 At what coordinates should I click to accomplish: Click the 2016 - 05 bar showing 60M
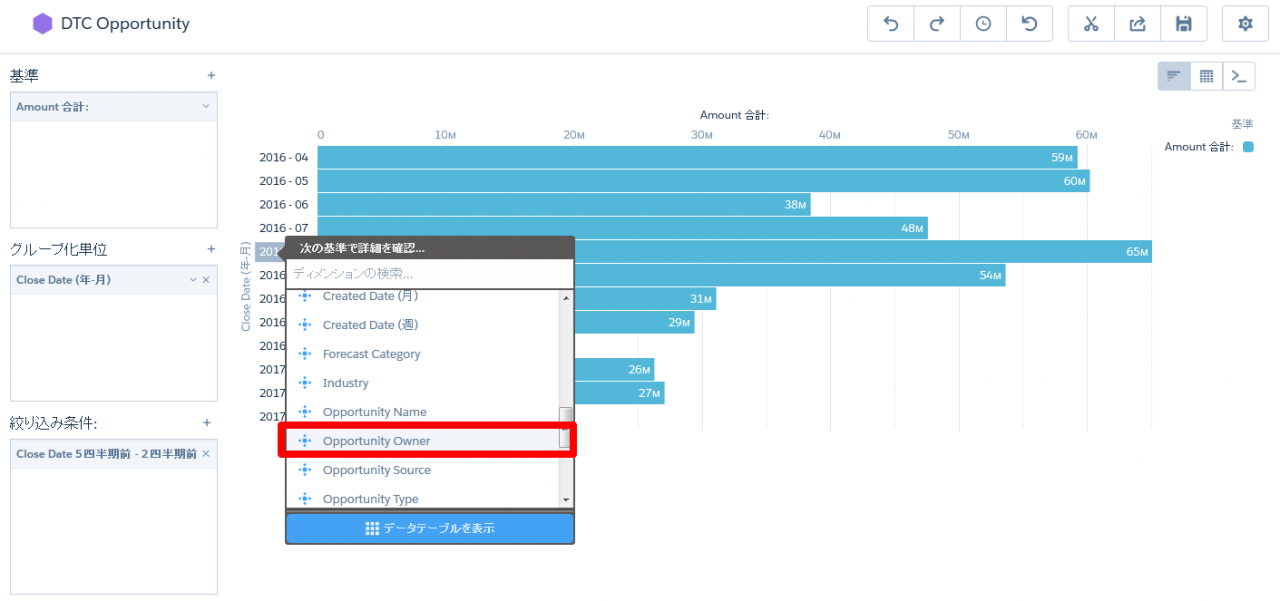703,181
